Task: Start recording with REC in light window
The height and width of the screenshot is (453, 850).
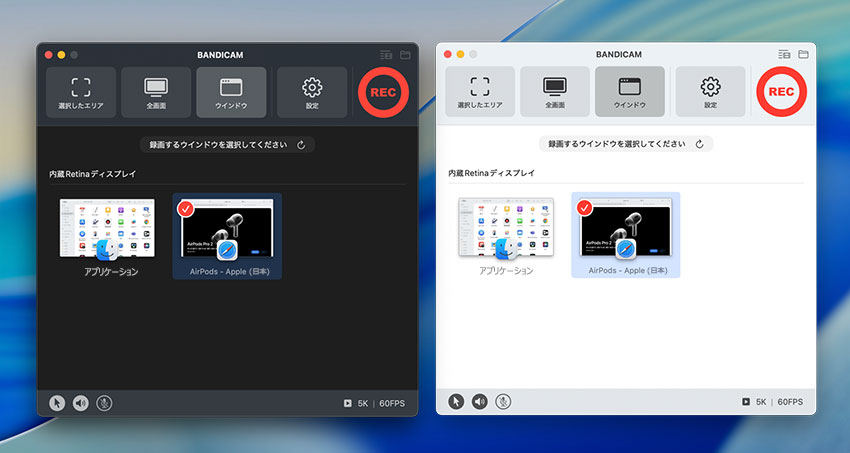Action: pos(781,92)
